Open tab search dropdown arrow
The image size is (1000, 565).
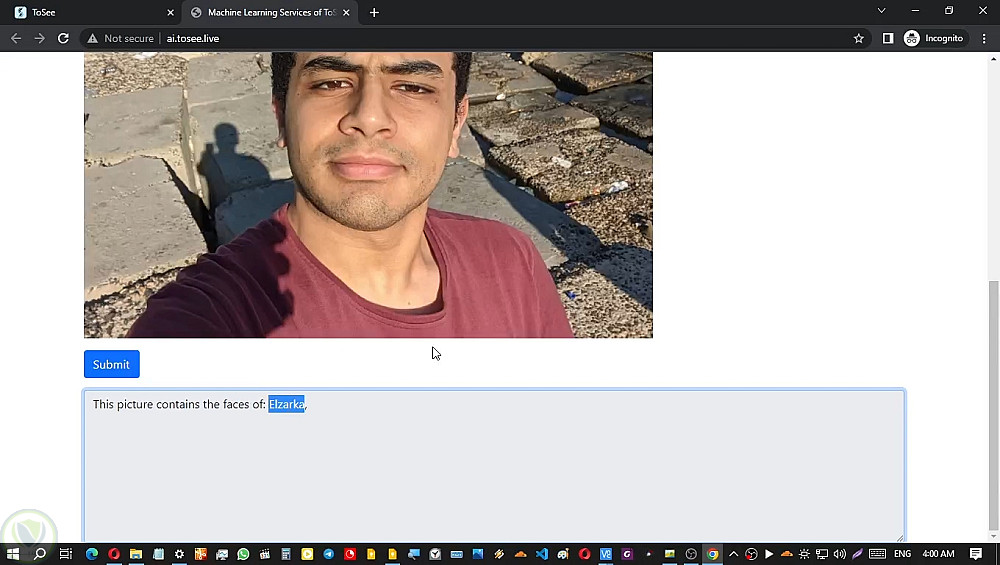tap(881, 11)
